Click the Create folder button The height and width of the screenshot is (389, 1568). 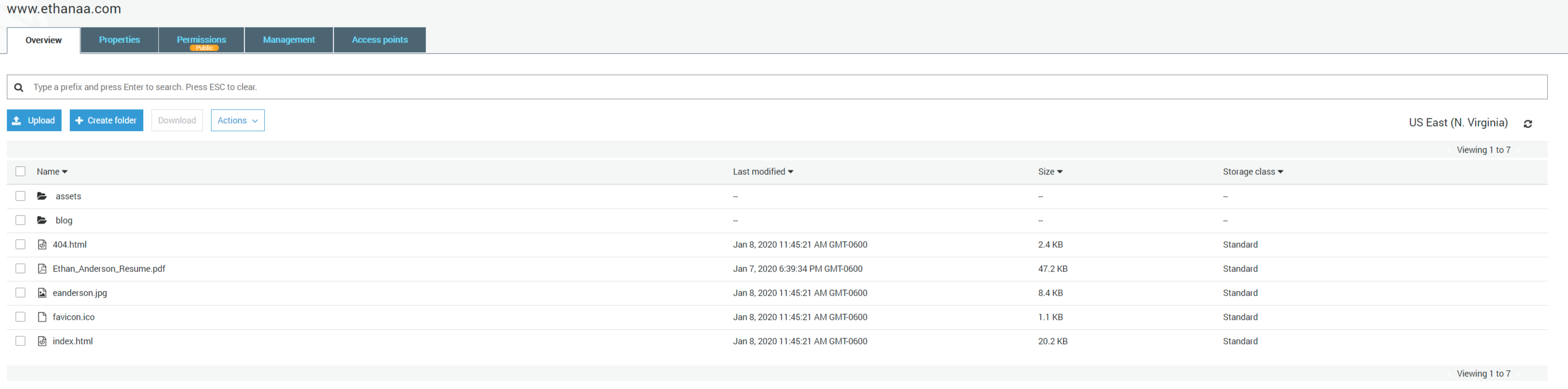(106, 120)
